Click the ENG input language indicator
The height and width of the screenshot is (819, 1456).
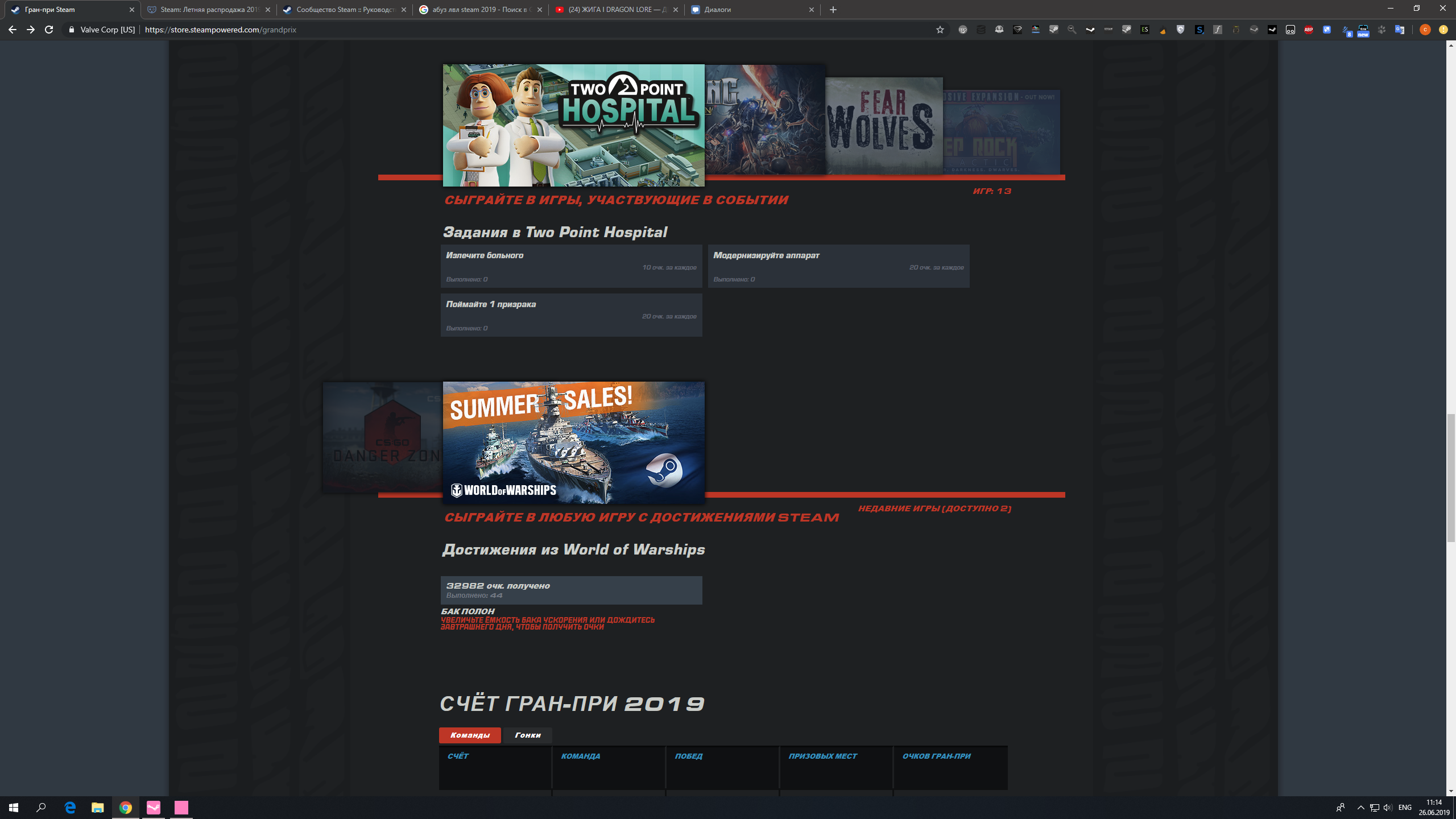(1405, 808)
